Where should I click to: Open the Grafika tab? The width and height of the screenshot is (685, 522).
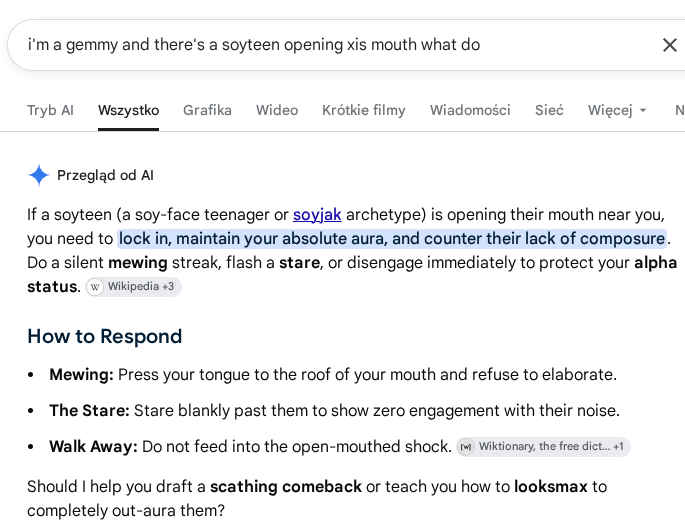(207, 110)
